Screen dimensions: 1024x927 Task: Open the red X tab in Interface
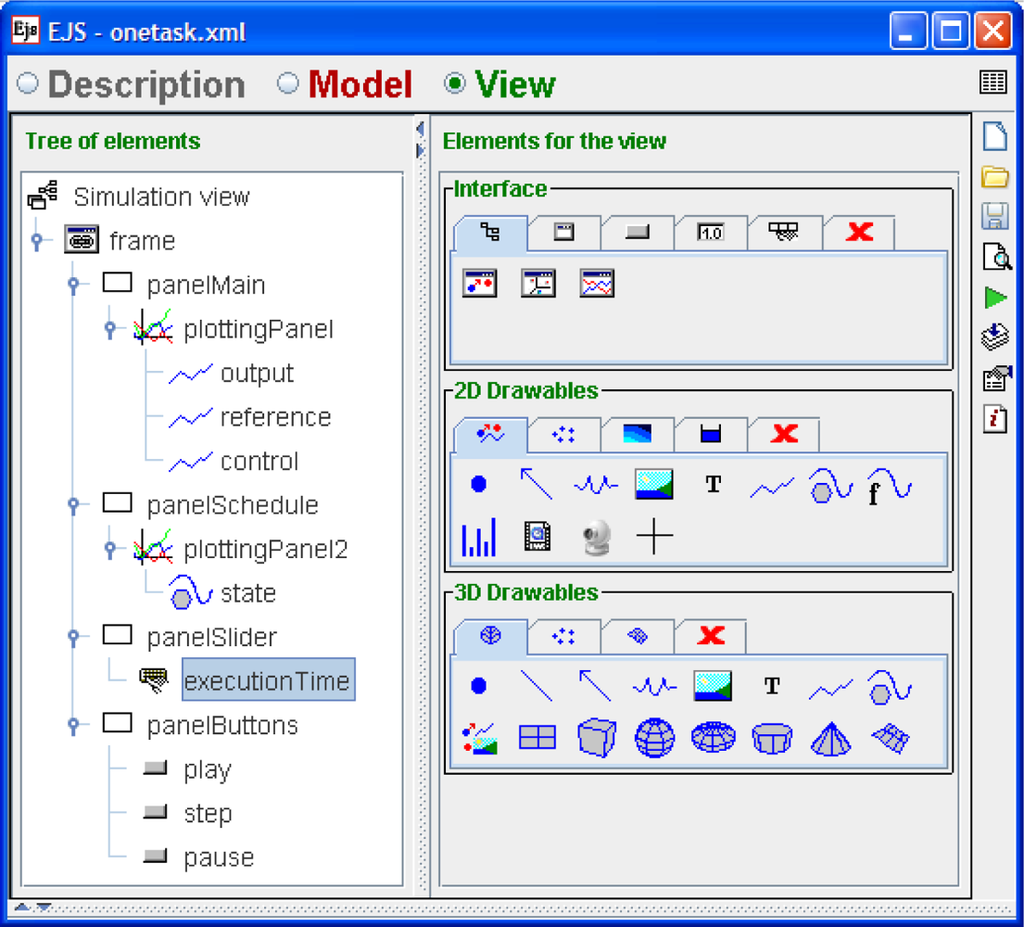point(858,232)
